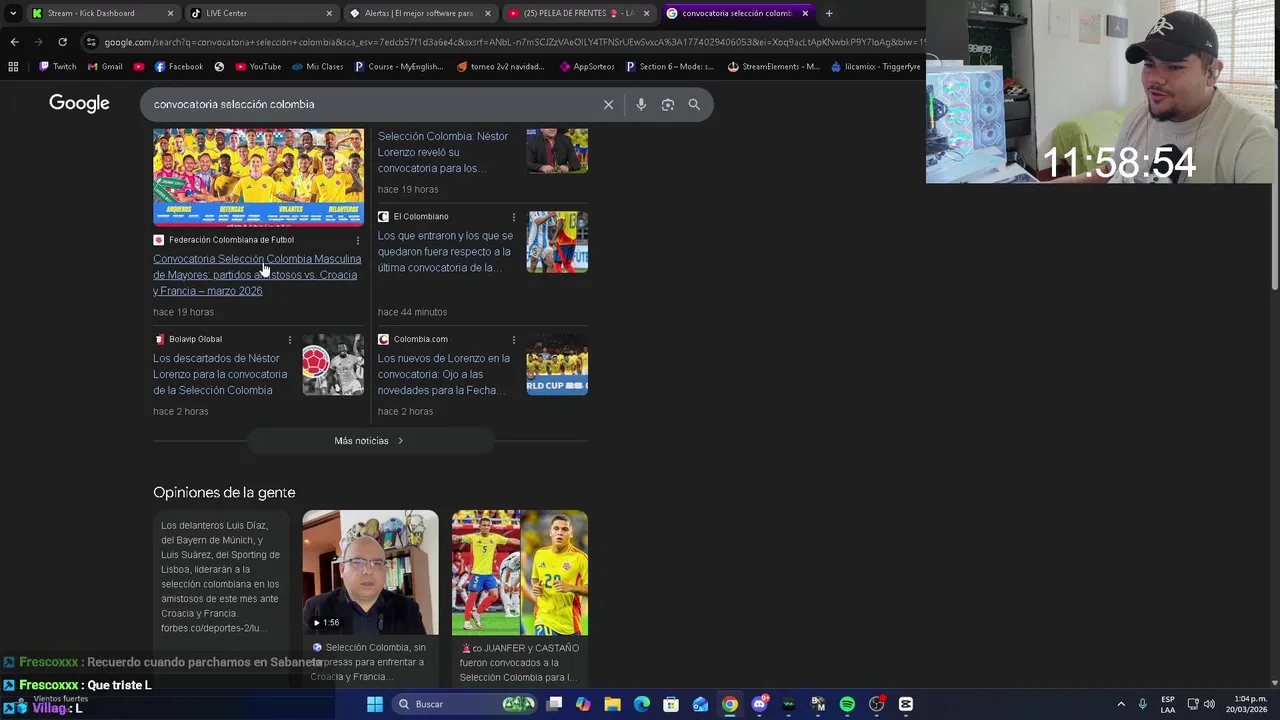The height and width of the screenshot is (720, 1280).
Task: Open the Chrome apps grid in bookmarks bar
Action: click(13, 67)
